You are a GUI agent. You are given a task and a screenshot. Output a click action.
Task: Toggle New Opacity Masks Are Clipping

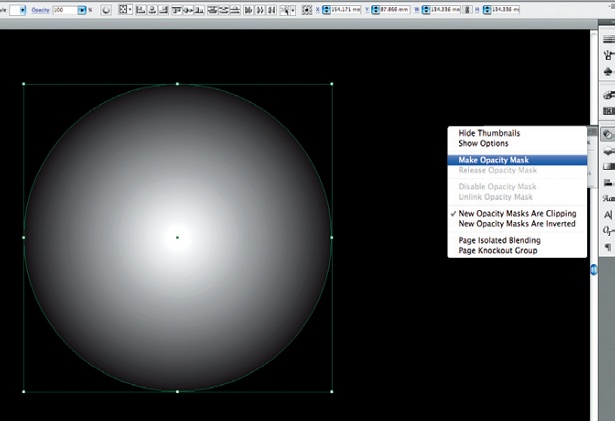pos(517,213)
